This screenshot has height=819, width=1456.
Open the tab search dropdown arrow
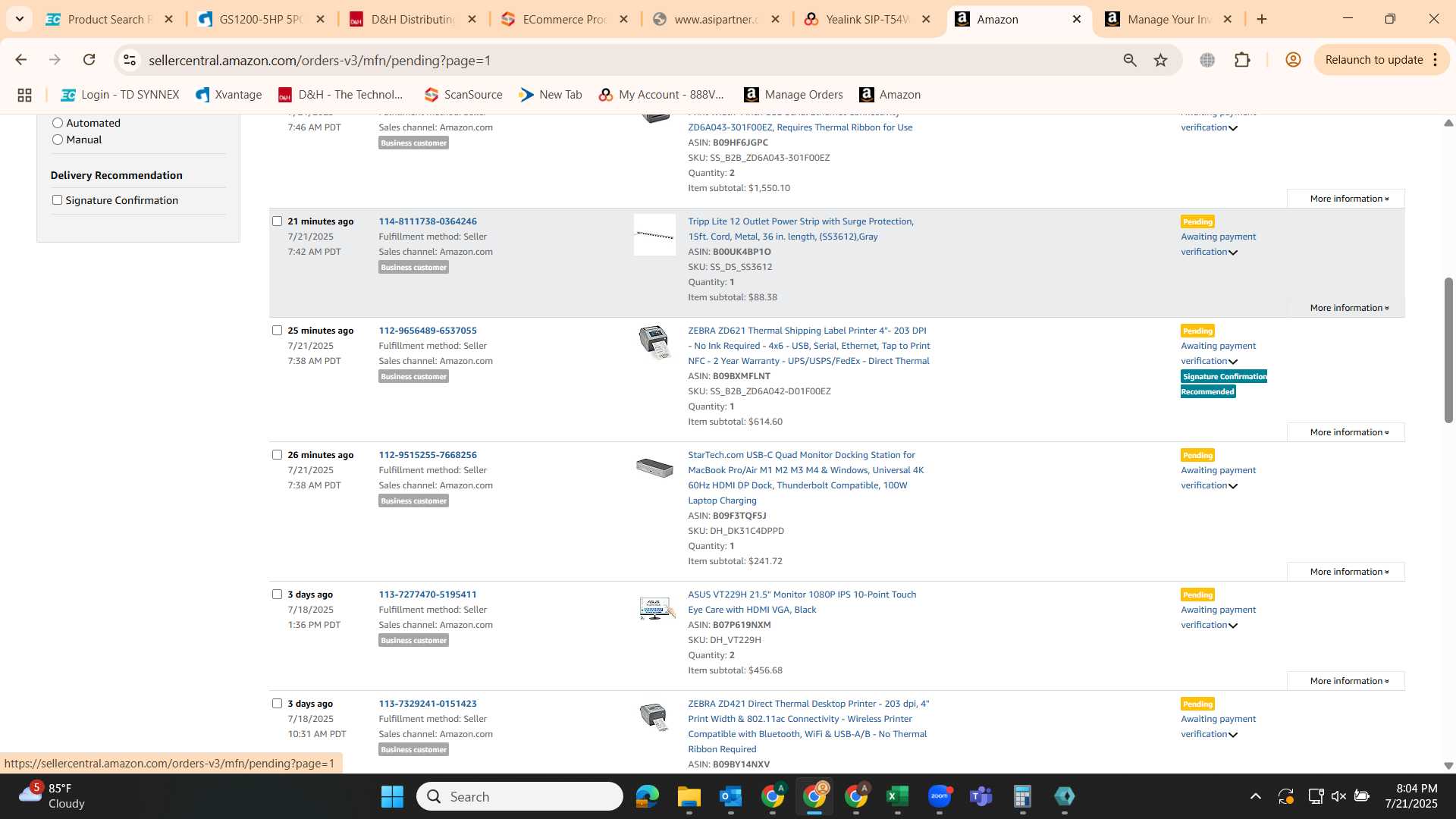[20, 19]
